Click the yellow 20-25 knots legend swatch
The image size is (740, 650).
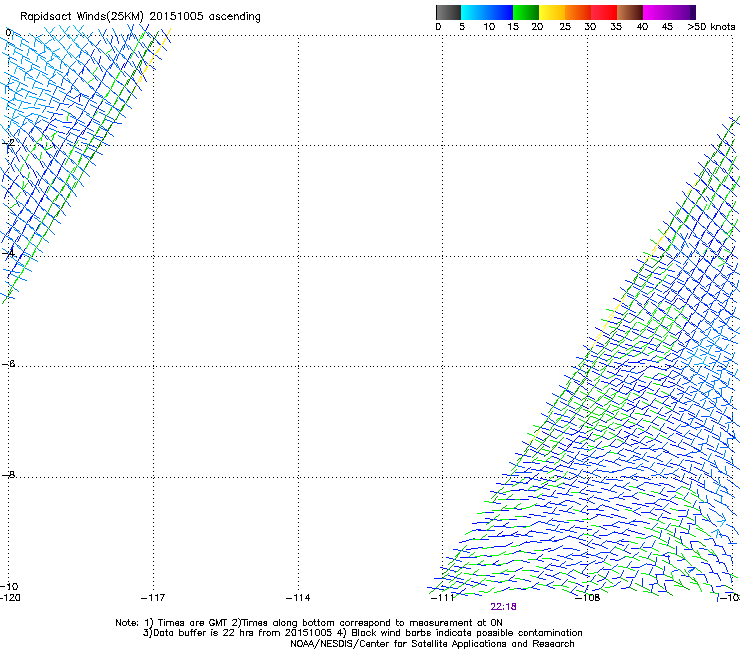552,12
